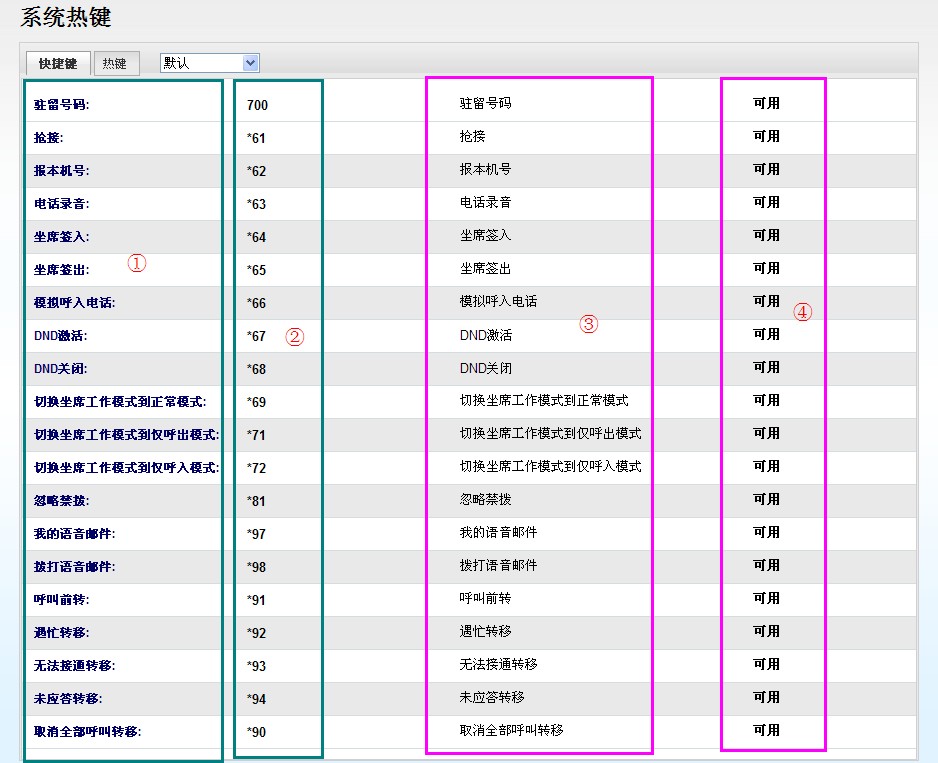Screen dimensions: 938x763
Task: Select the *67 code for DND激活
Action: tap(256, 336)
